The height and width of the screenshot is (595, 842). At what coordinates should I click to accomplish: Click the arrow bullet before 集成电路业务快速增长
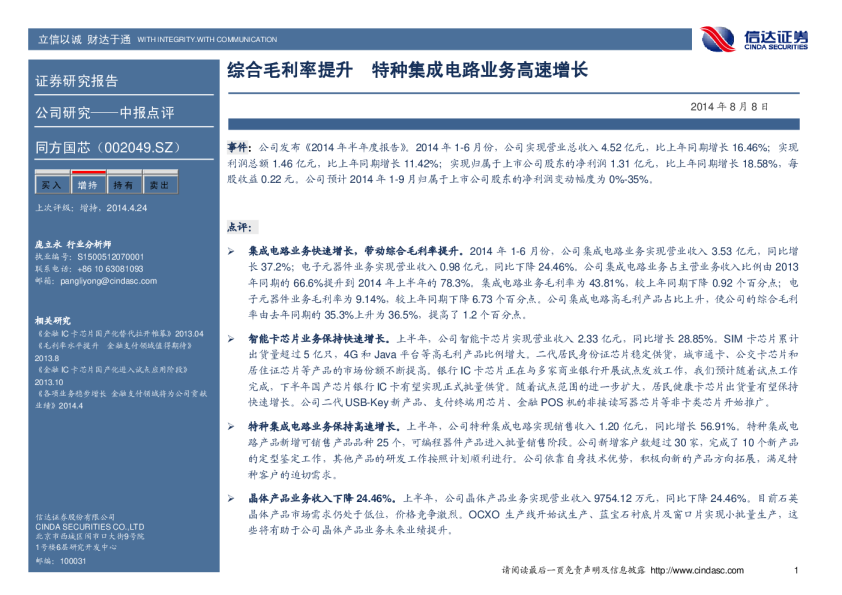pos(231,253)
